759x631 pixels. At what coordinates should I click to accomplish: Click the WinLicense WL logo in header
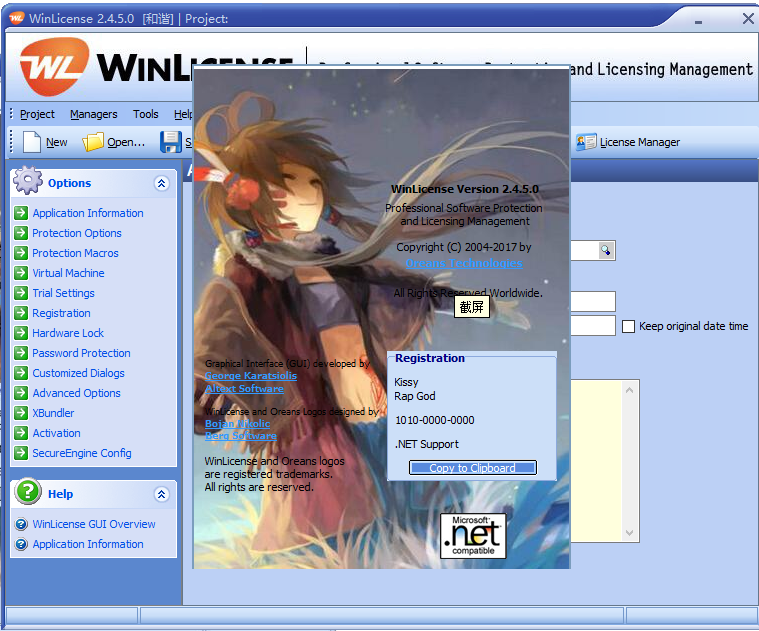[x=54, y=67]
